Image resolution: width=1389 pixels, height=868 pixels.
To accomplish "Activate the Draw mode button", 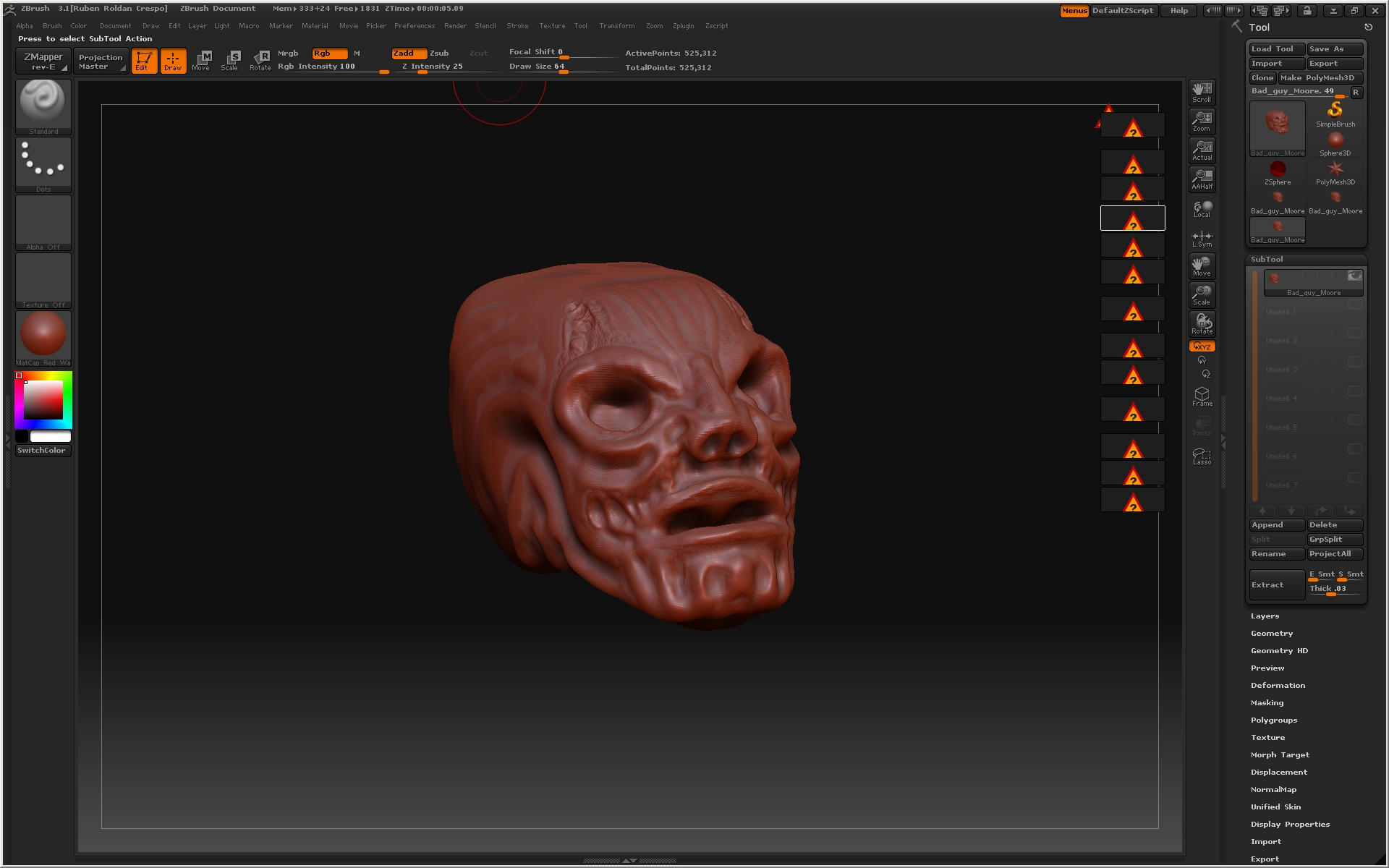I will [x=173, y=61].
